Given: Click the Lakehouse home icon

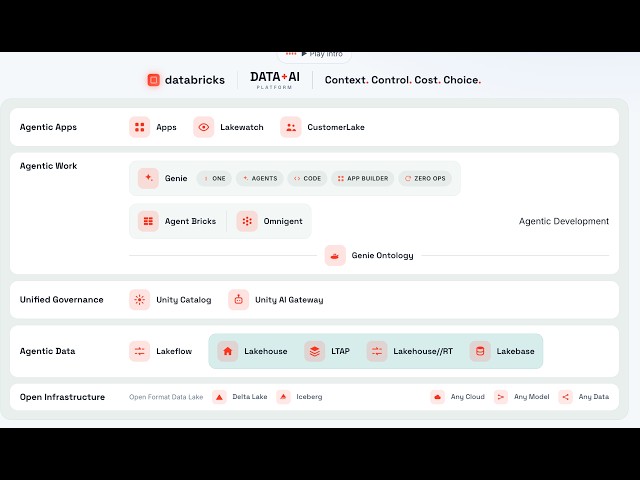Looking at the screenshot, I should [228, 351].
